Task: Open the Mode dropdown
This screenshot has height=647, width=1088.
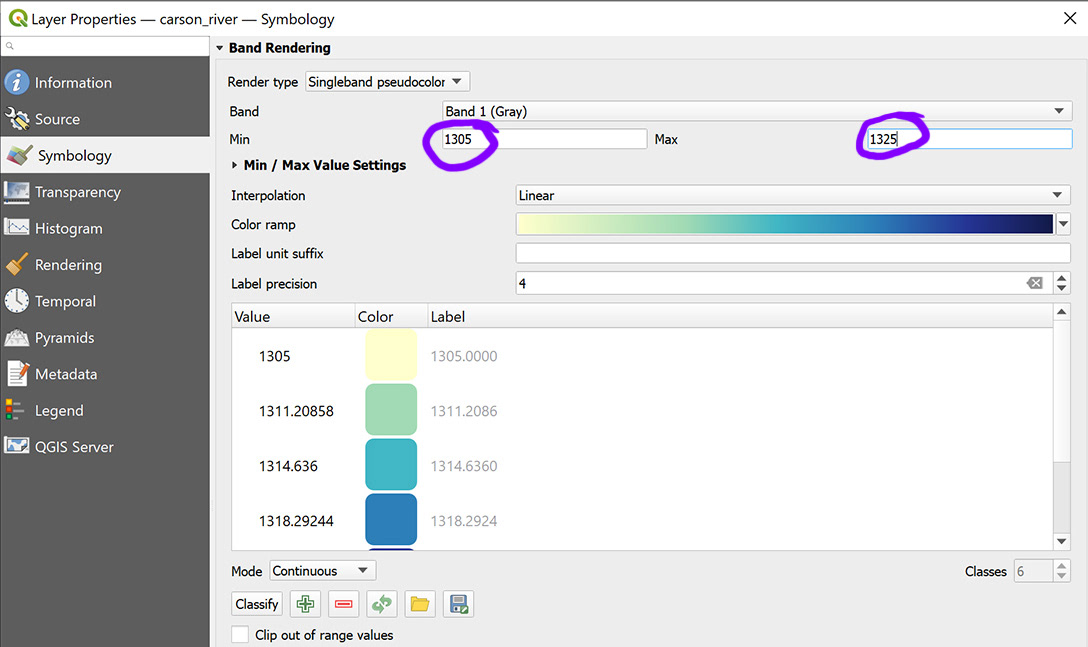Action: [323, 571]
